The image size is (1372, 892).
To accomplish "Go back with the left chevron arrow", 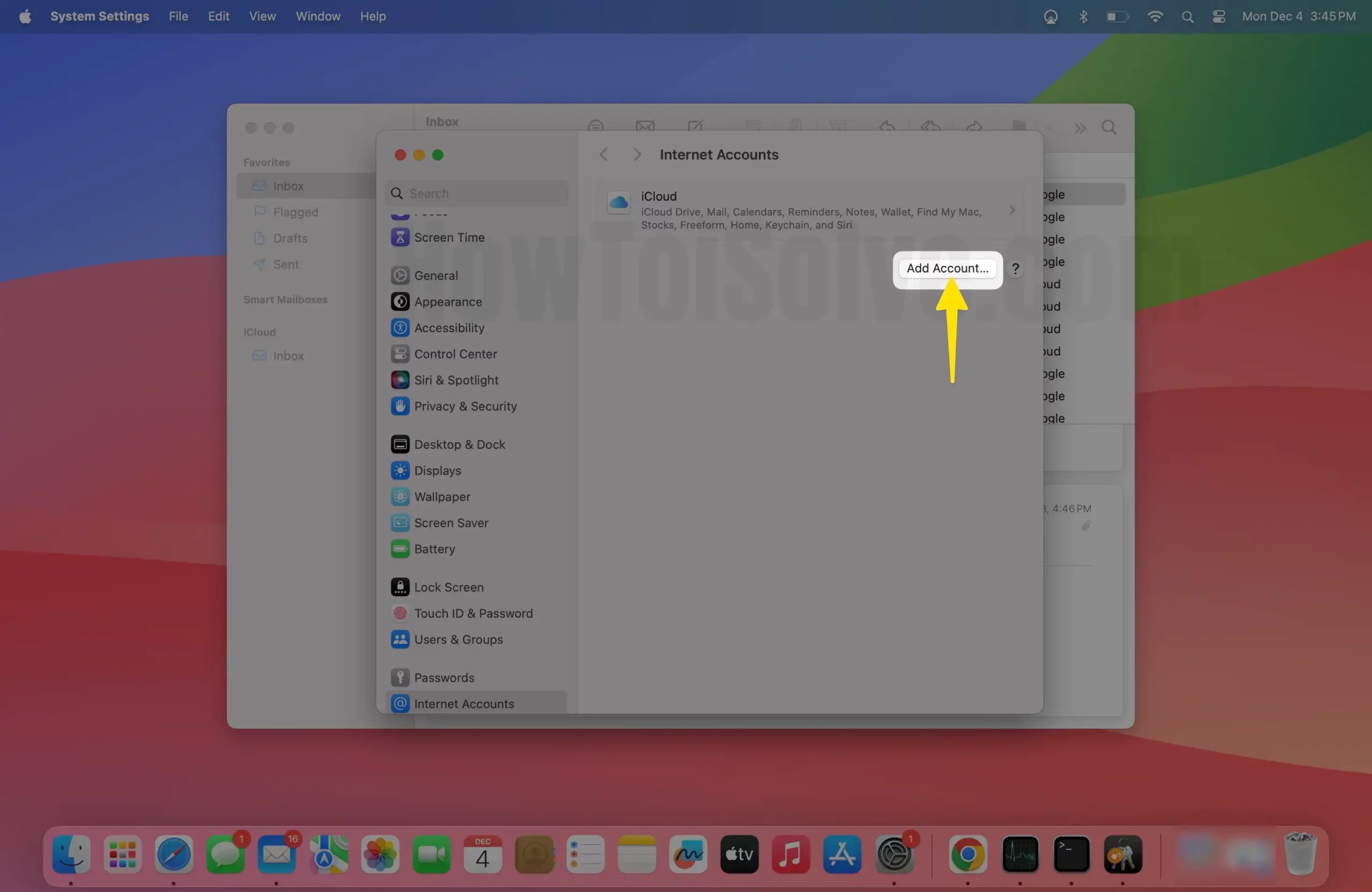I will coord(603,154).
